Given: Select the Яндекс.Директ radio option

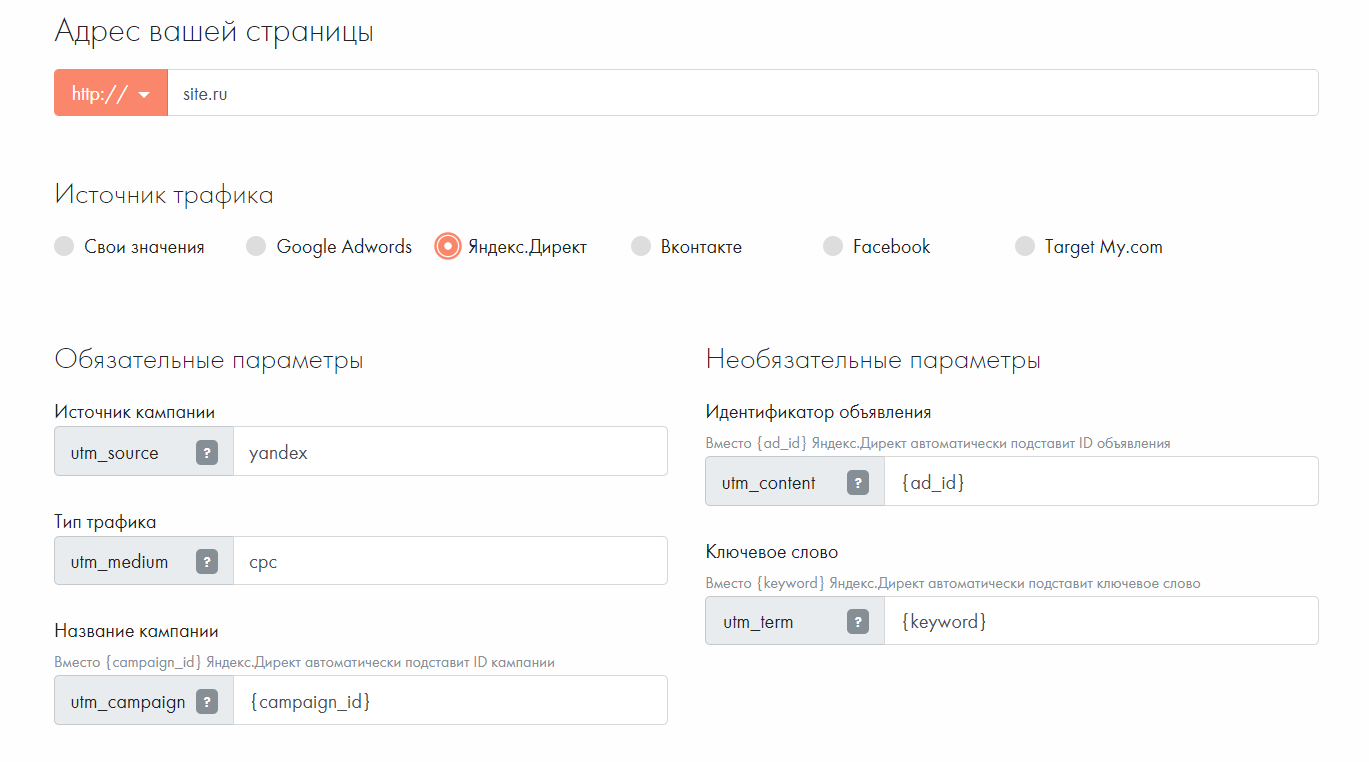Looking at the screenshot, I should pyautogui.click(x=448, y=246).
